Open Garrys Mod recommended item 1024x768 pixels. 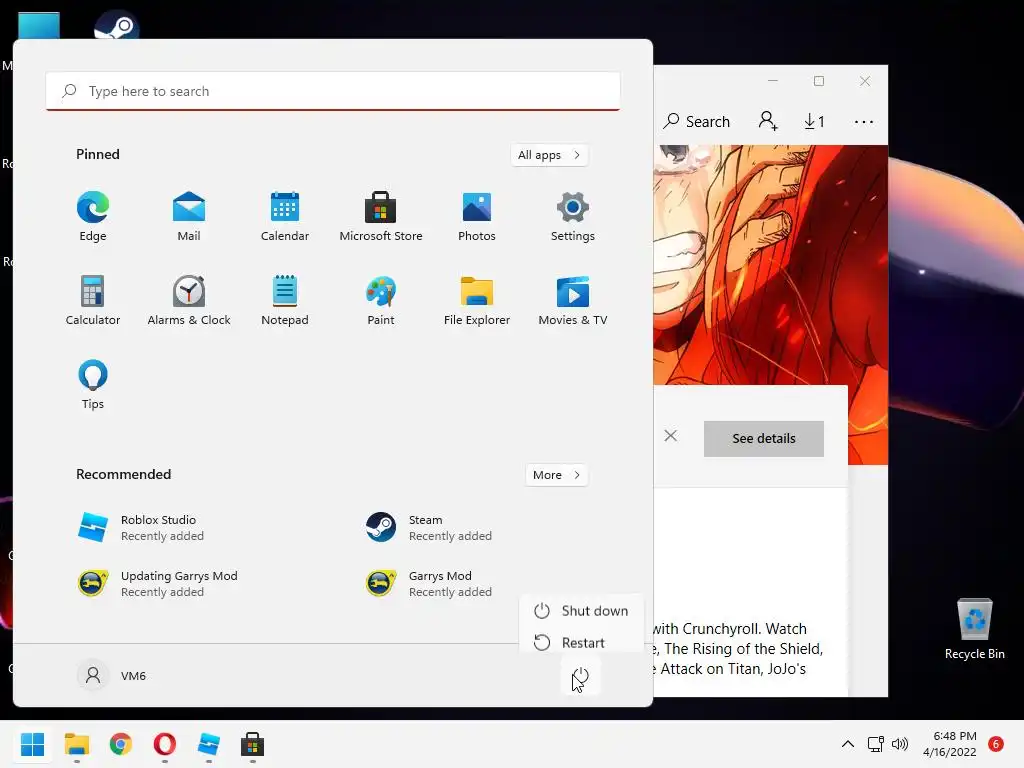428,583
